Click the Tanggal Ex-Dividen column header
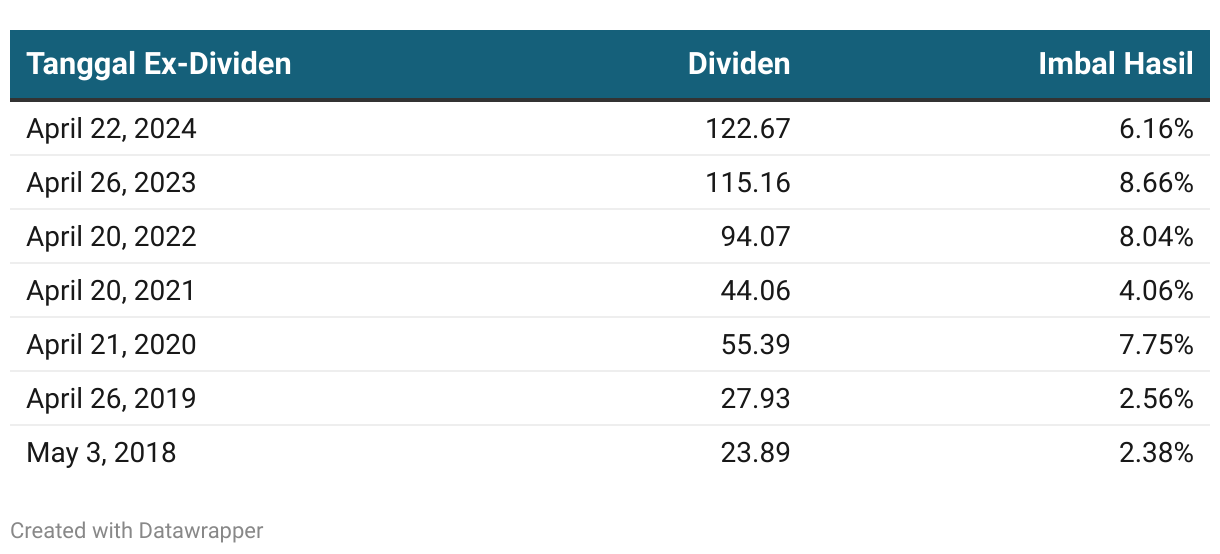Image resolution: width=1220 pixels, height=554 pixels. click(x=159, y=64)
